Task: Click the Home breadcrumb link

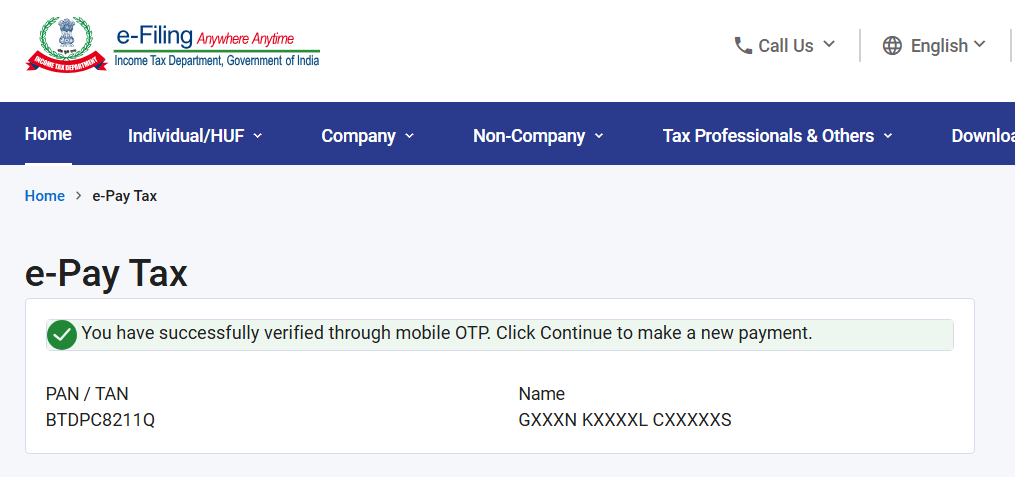Action: [45, 196]
